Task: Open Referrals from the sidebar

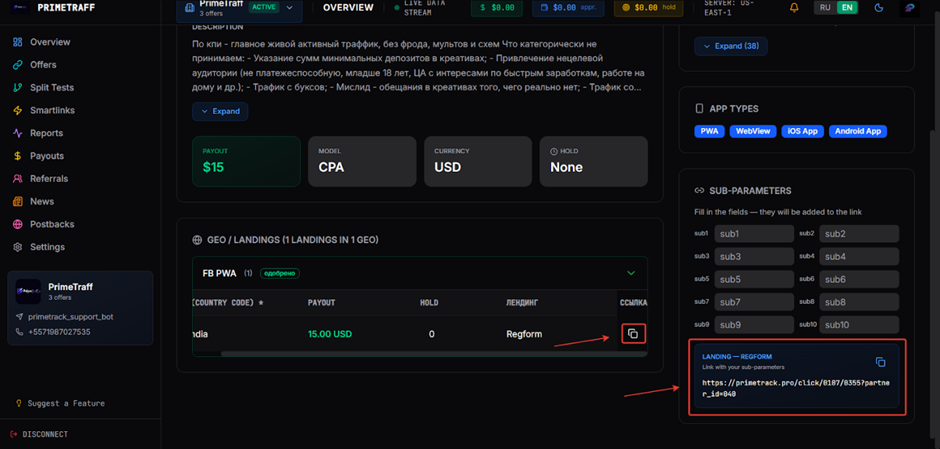Action: coord(49,179)
